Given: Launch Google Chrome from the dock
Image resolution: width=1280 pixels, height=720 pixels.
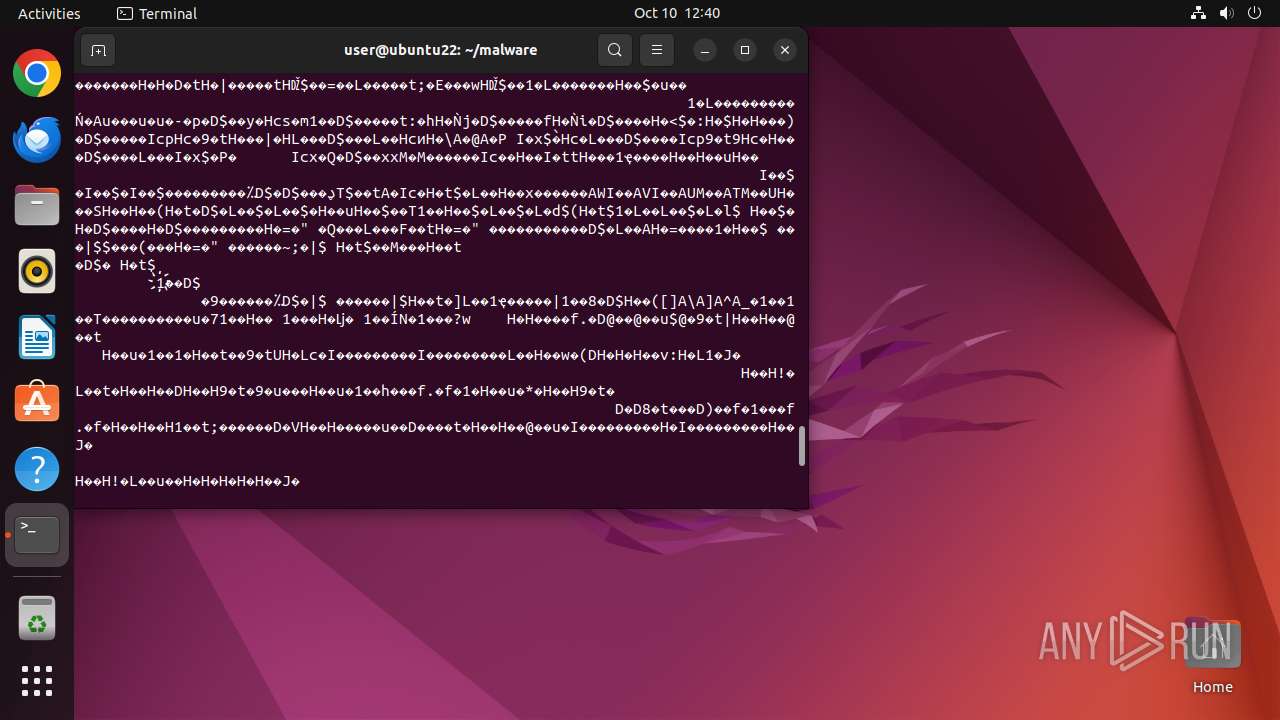Looking at the screenshot, I should tap(37, 74).
